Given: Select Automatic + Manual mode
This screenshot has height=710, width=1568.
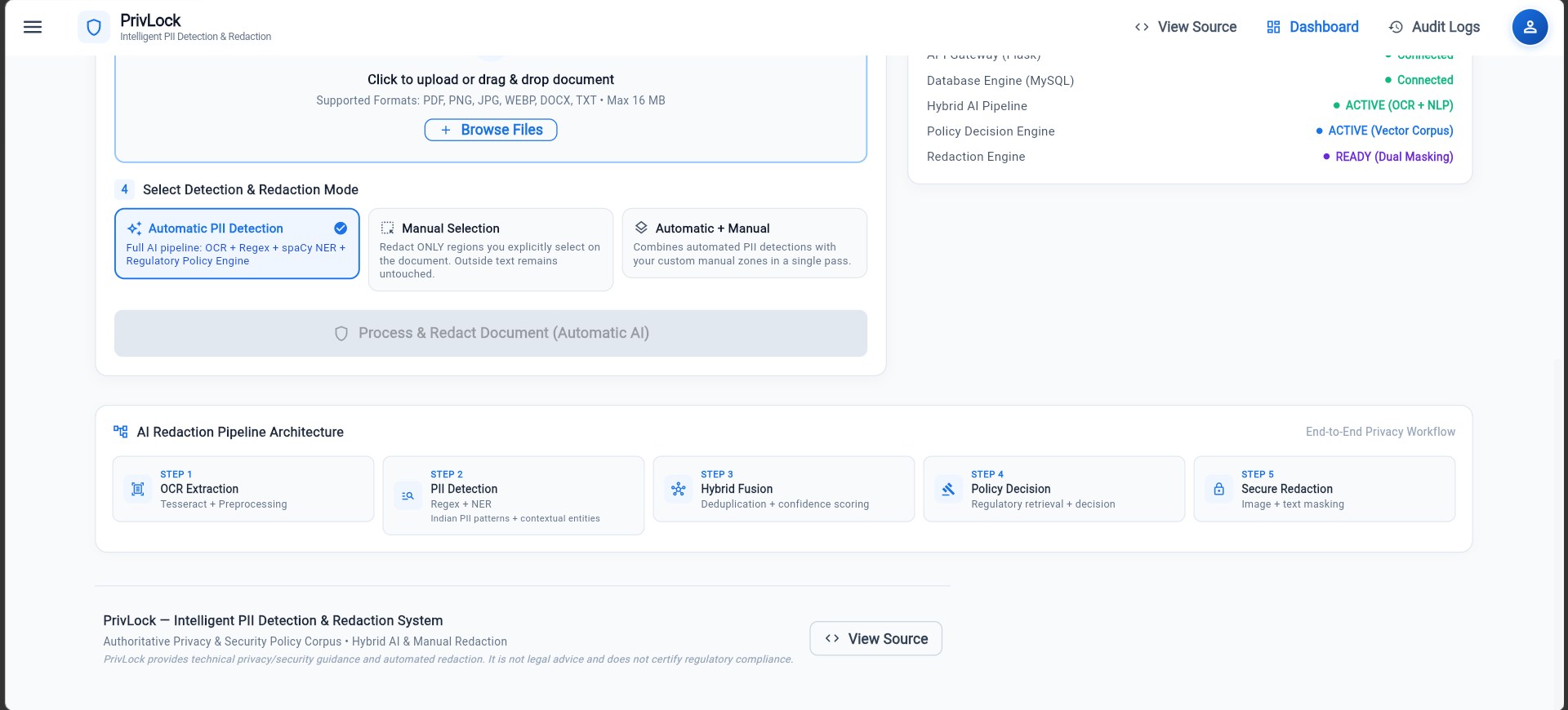Looking at the screenshot, I should (x=745, y=243).
